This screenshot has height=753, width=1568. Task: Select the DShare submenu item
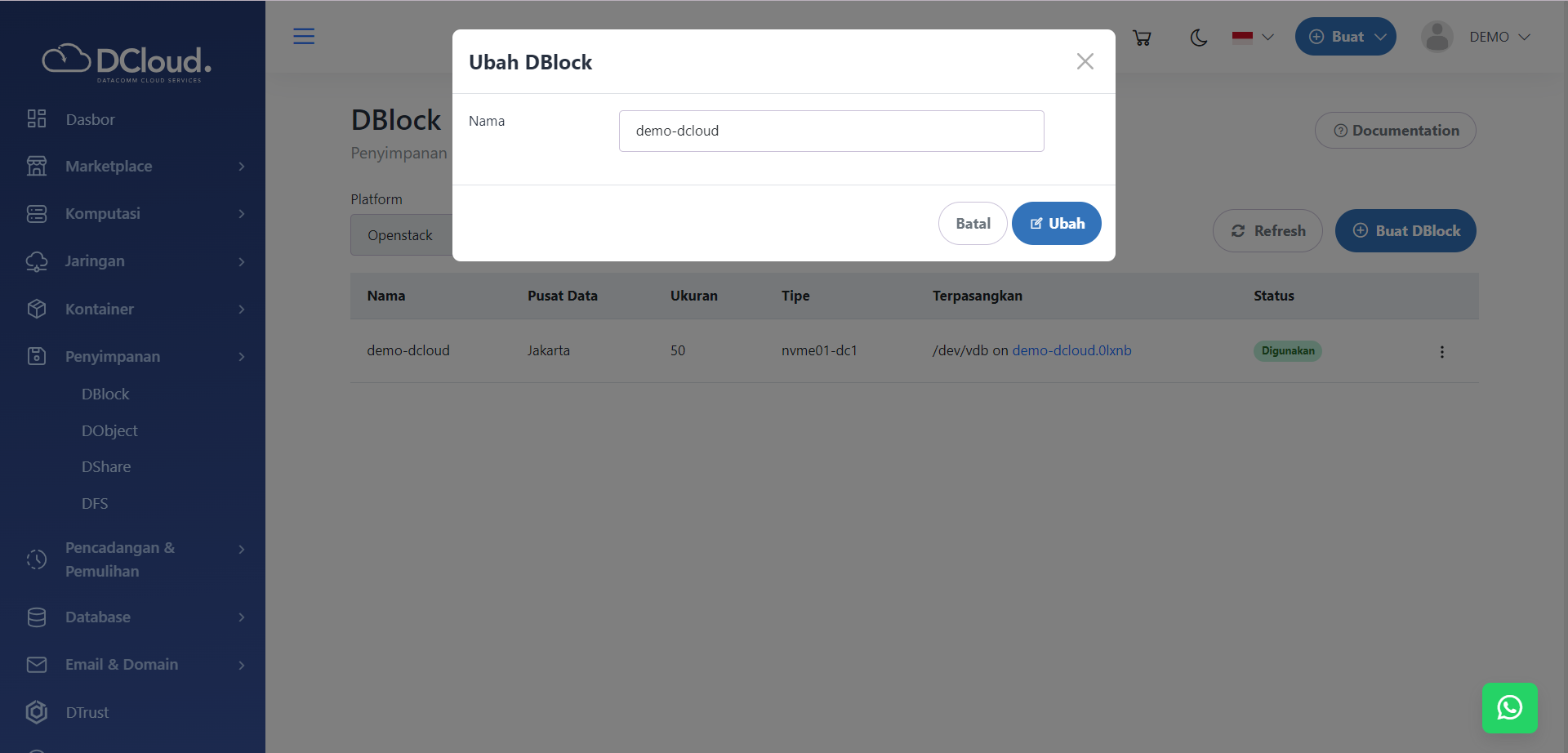(x=106, y=467)
